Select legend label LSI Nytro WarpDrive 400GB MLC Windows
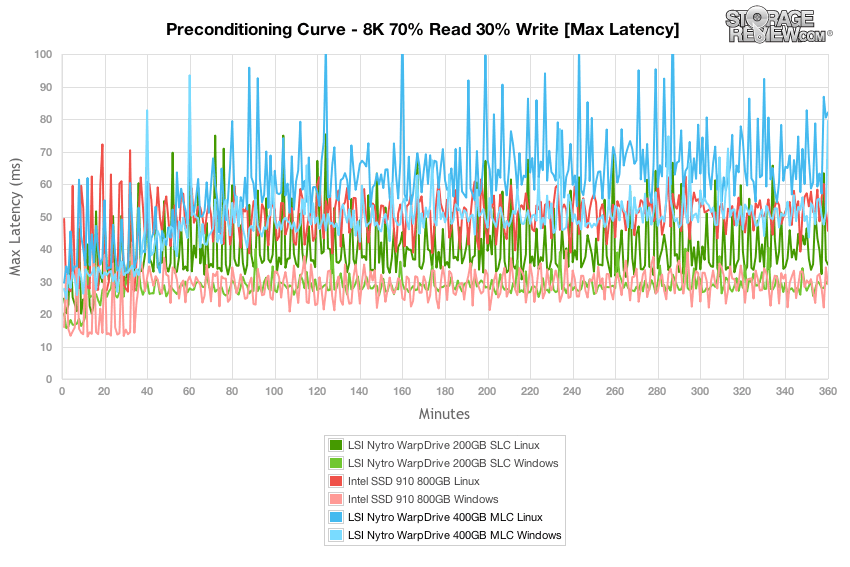This screenshot has height=567, width=850. click(x=454, y=534)
